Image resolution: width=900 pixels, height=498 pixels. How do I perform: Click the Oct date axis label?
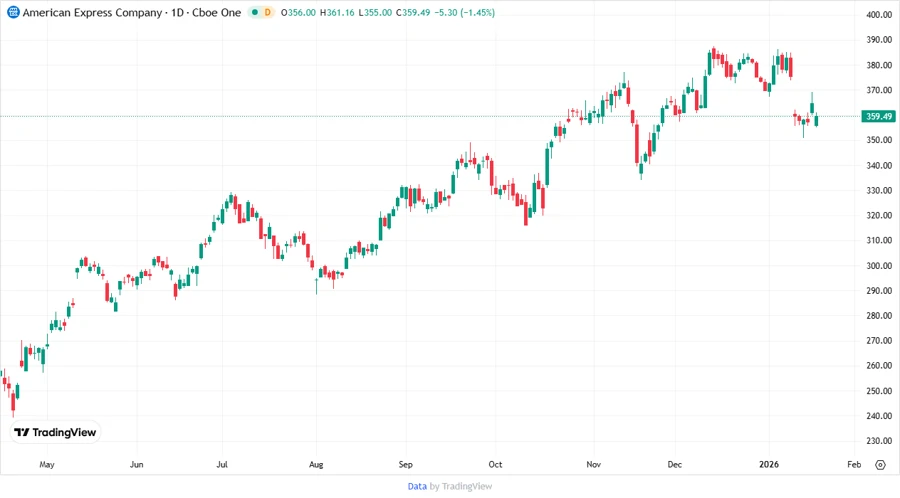[x=495, y=465]
